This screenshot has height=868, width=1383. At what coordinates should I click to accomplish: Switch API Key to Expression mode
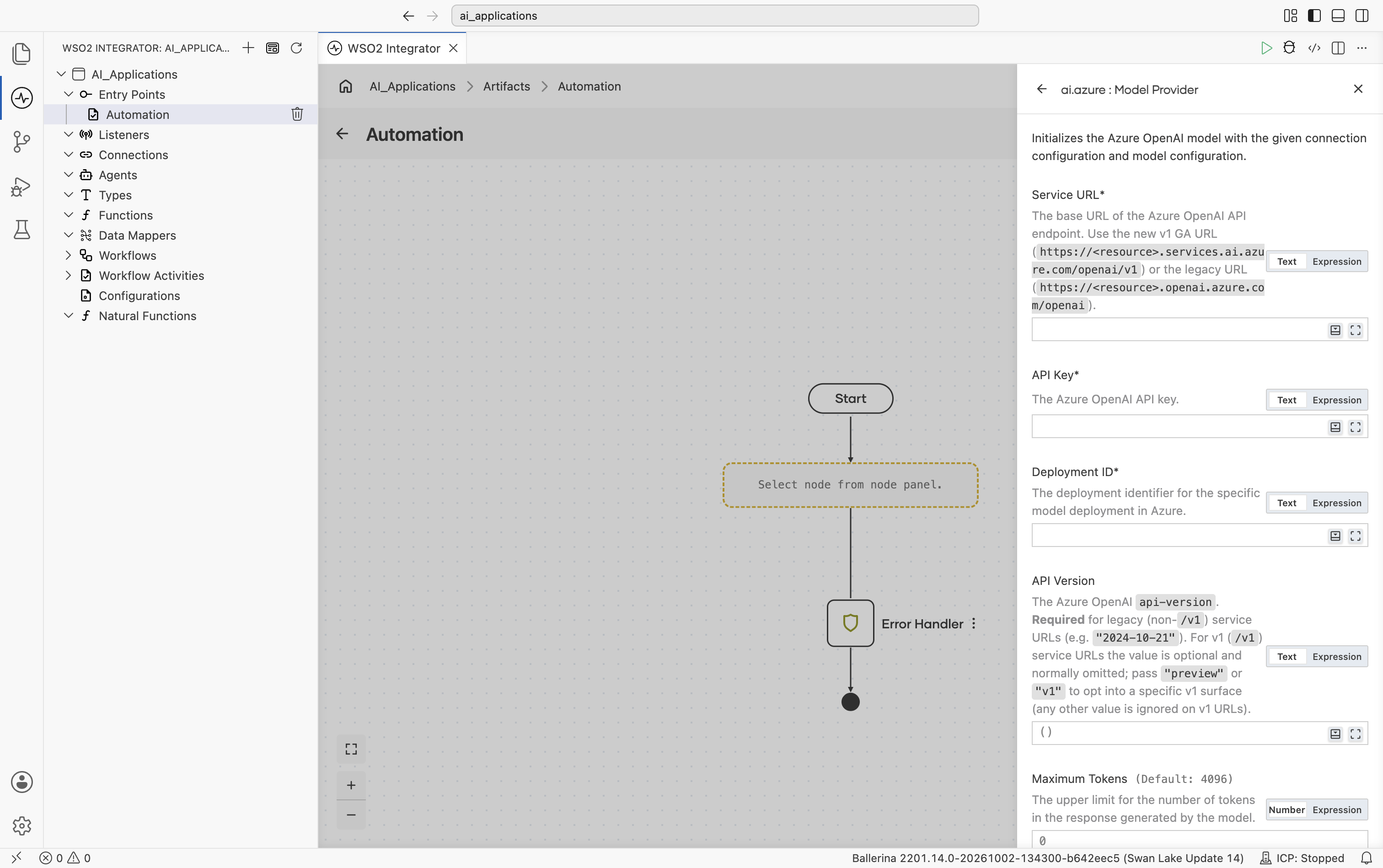(x=1336, y=400)
